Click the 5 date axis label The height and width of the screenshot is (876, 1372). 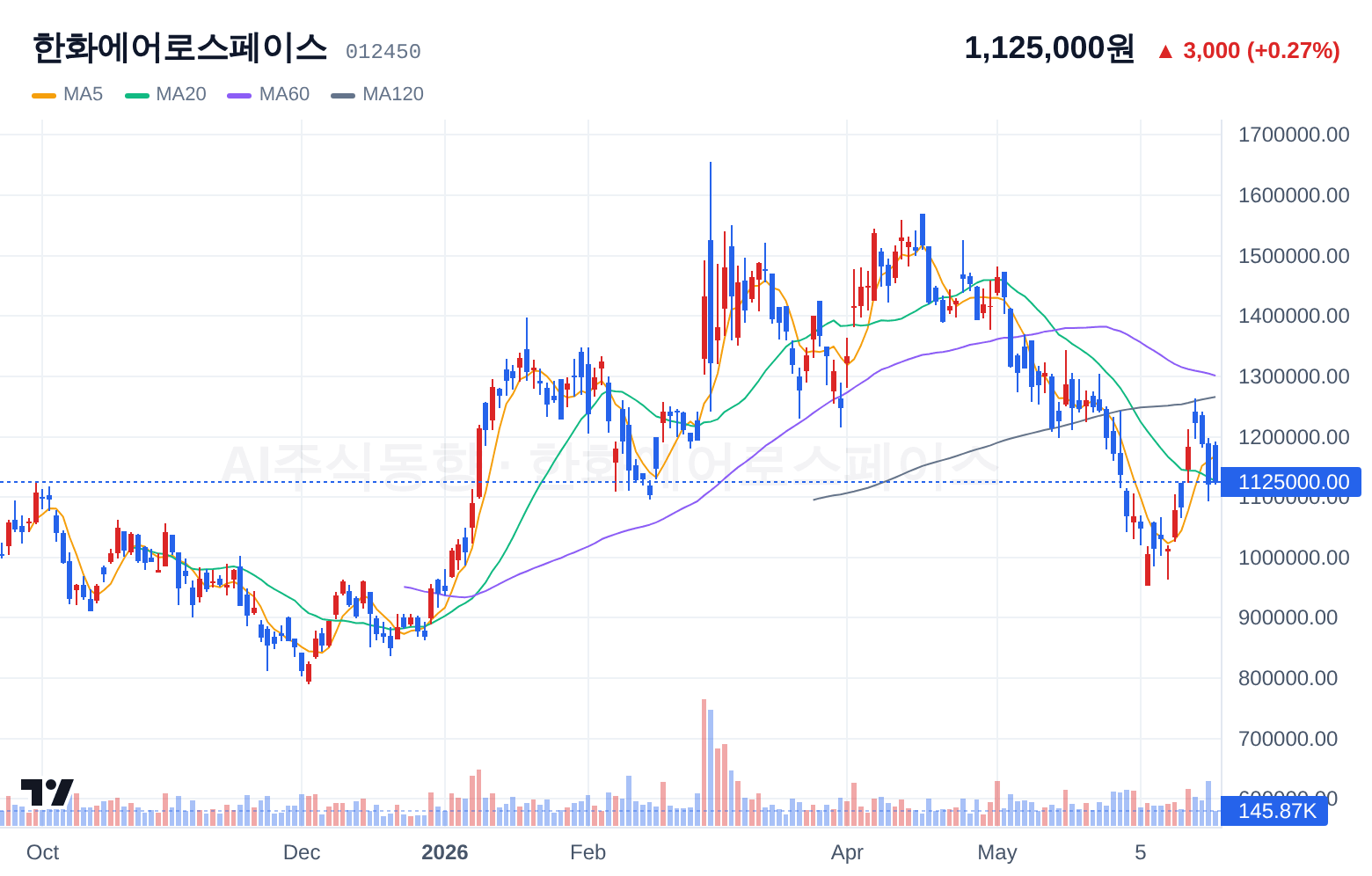tap(1140, 852)
